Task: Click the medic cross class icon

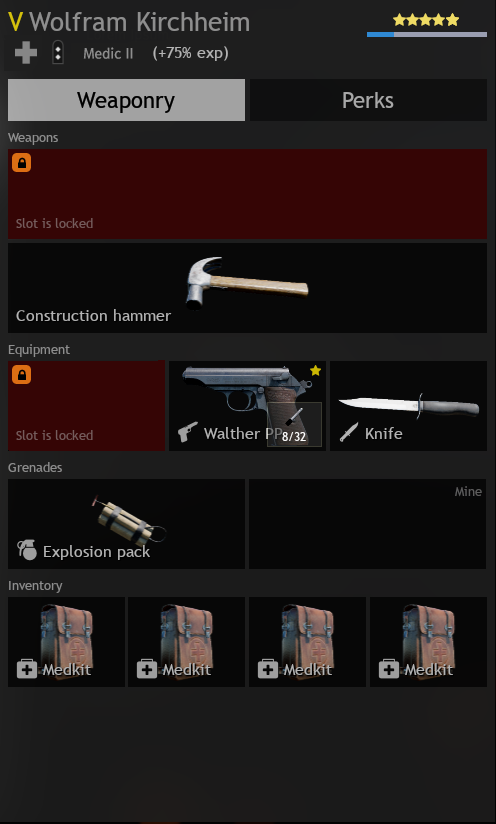Action: pyautogui.click(x=26, y=53)
